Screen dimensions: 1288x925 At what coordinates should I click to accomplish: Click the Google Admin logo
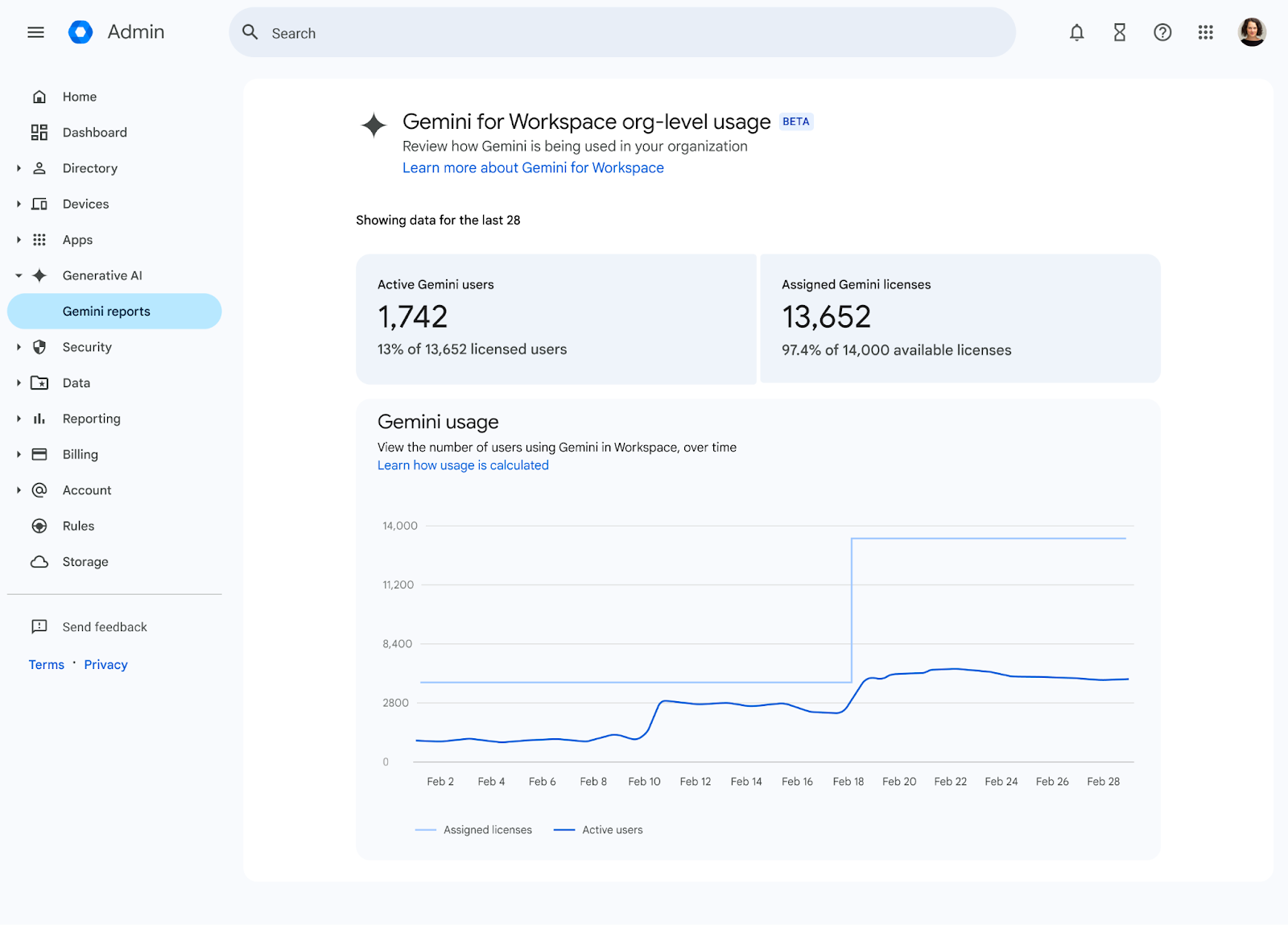[x=80, y=32]
